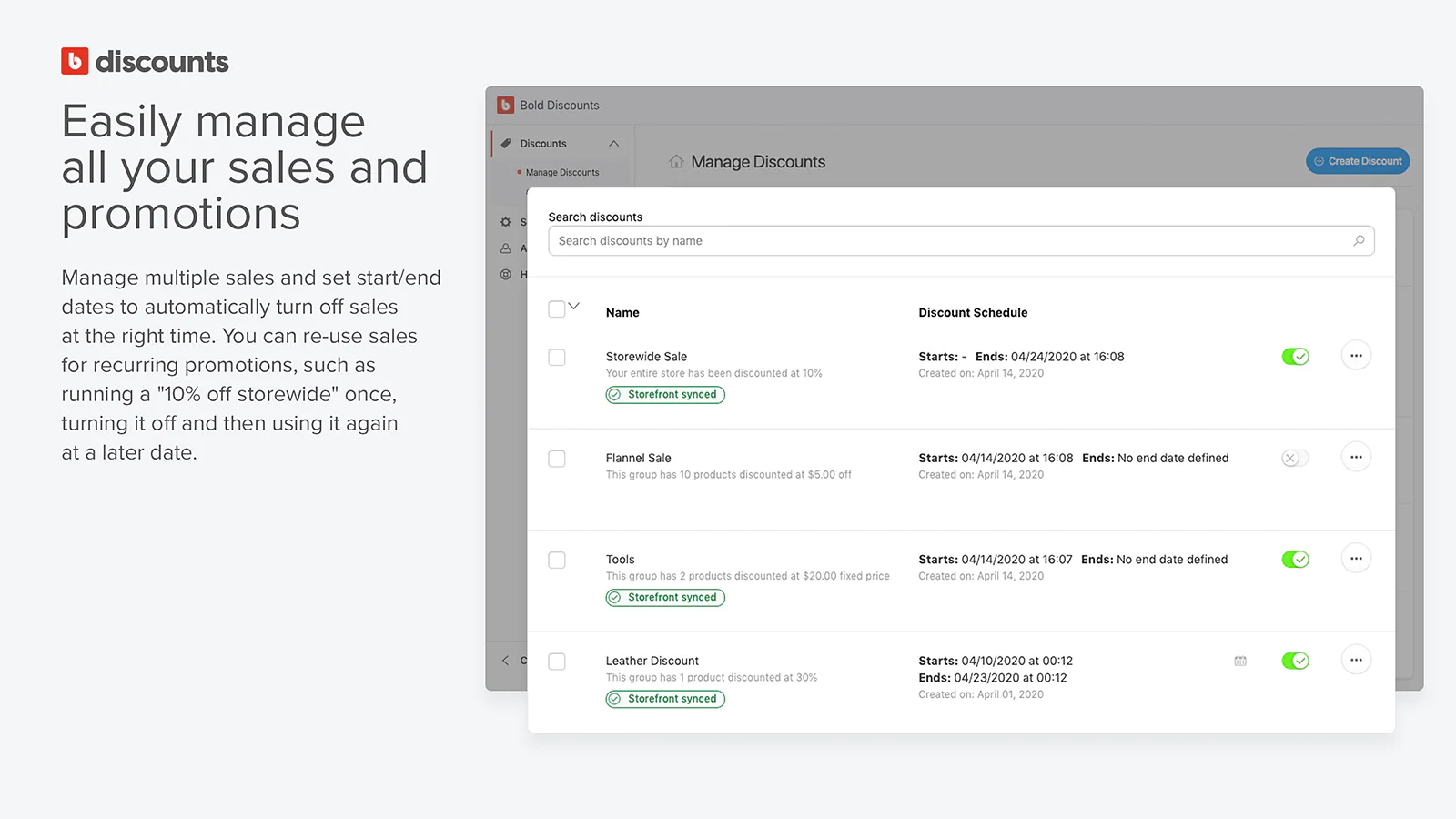Click the Manage Discounts page title
The height and width of the screenshot is (819, 1456).
(758, 162)
